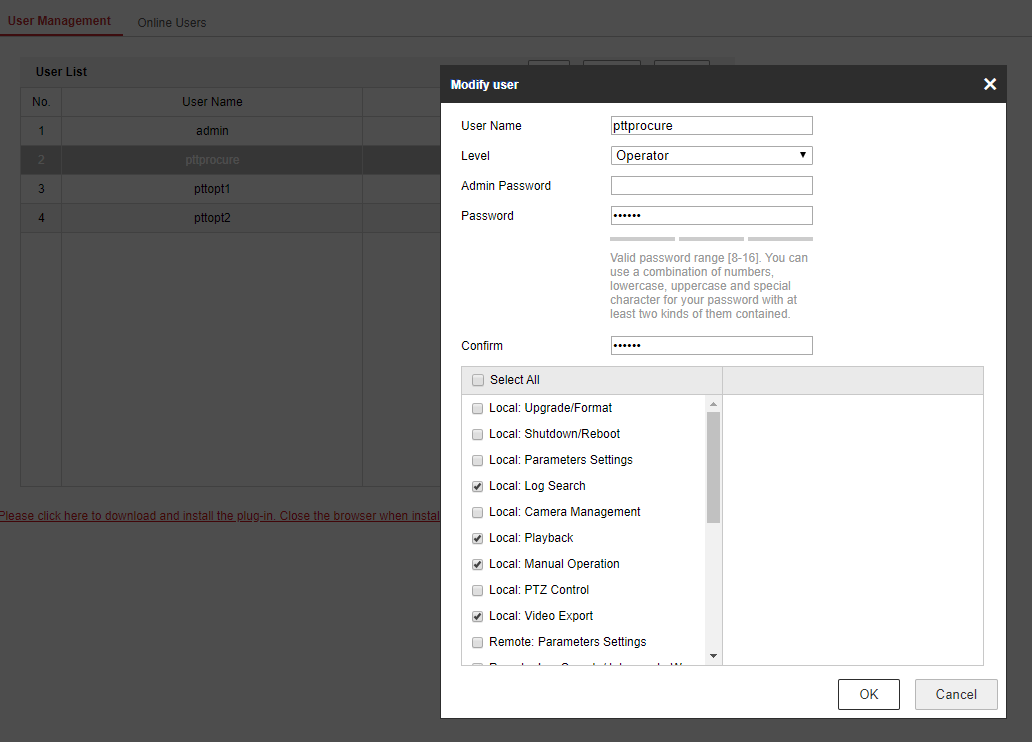Click into the Password field

[x=711, y=215]
